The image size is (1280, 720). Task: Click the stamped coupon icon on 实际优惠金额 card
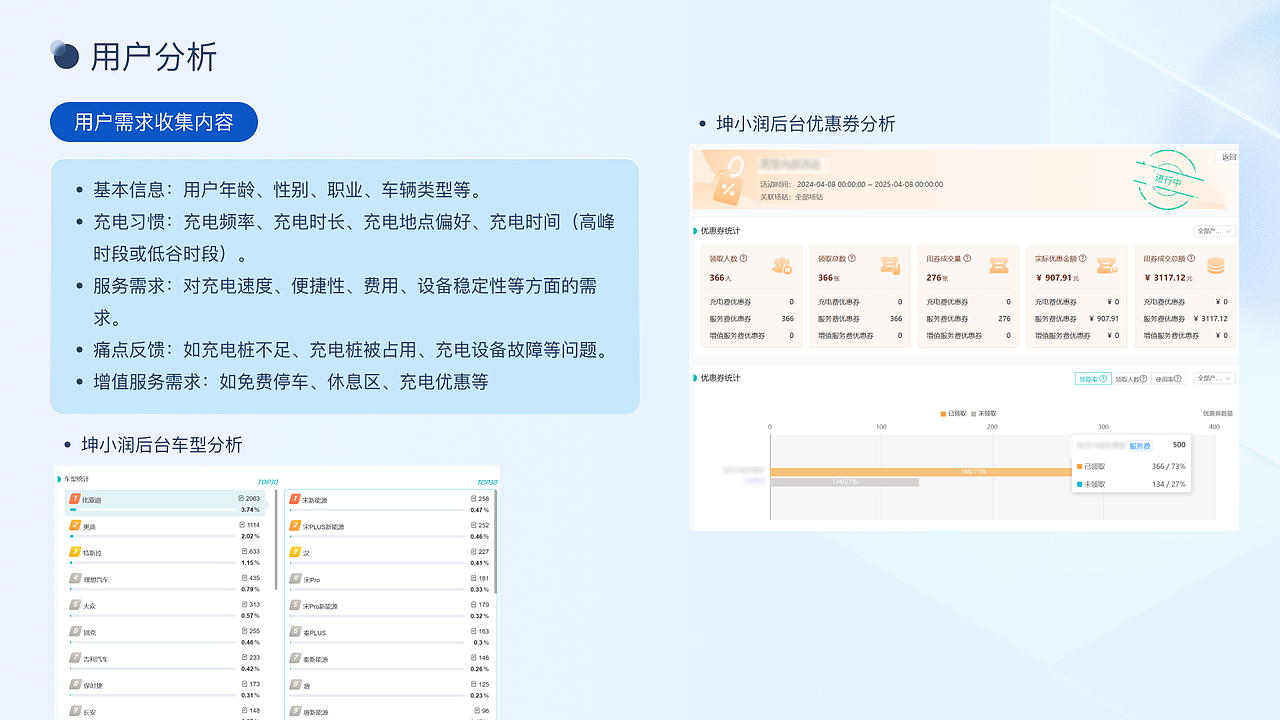pos(1107,267)
